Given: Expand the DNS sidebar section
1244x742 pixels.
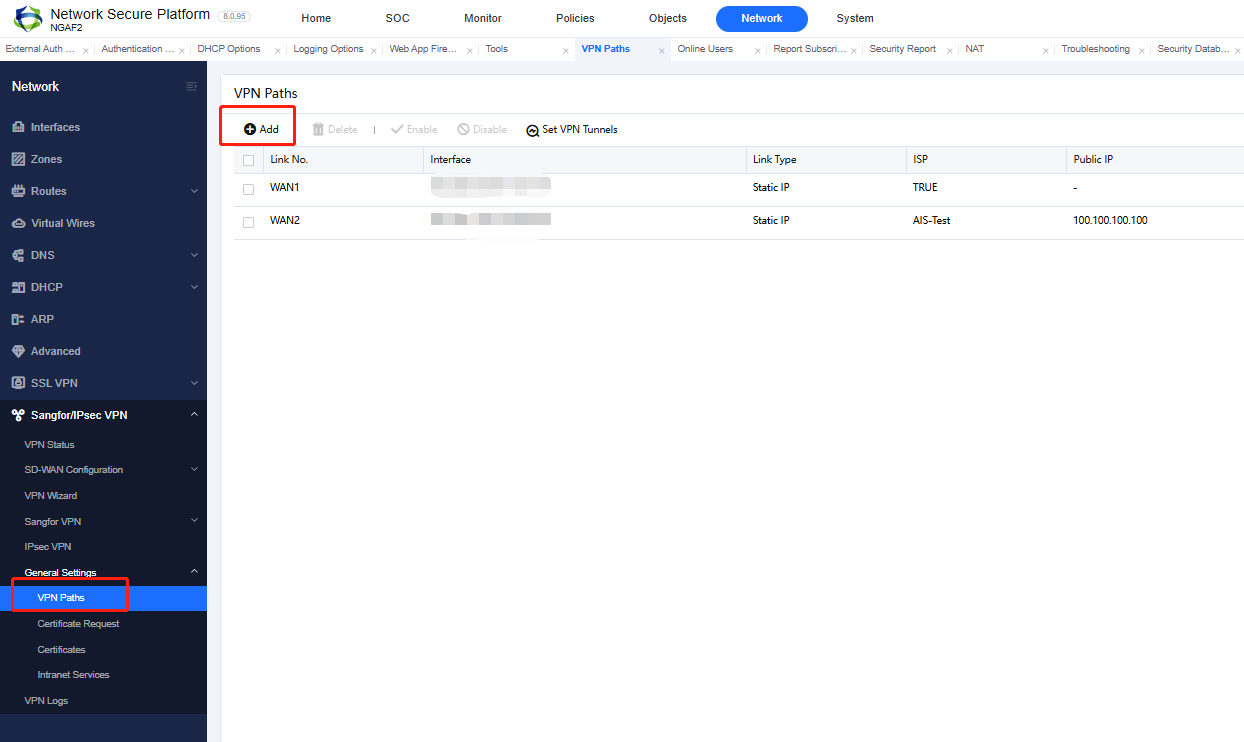Looking at the screenshot, I should [x=45, y=254].
